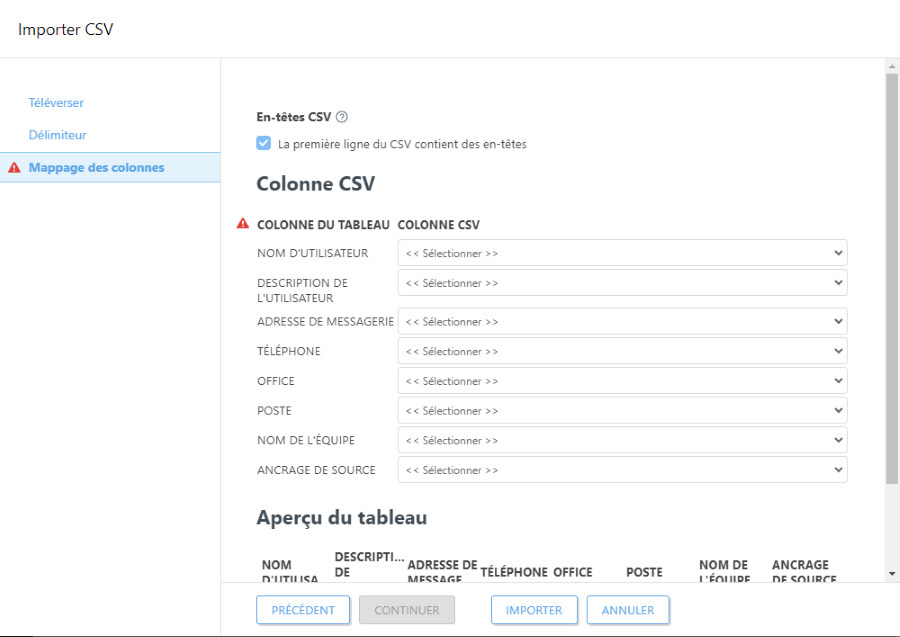Uncheck the first line contains headers checkbox
The height and width of the screenshot is (637, 900).
point(263,143)
